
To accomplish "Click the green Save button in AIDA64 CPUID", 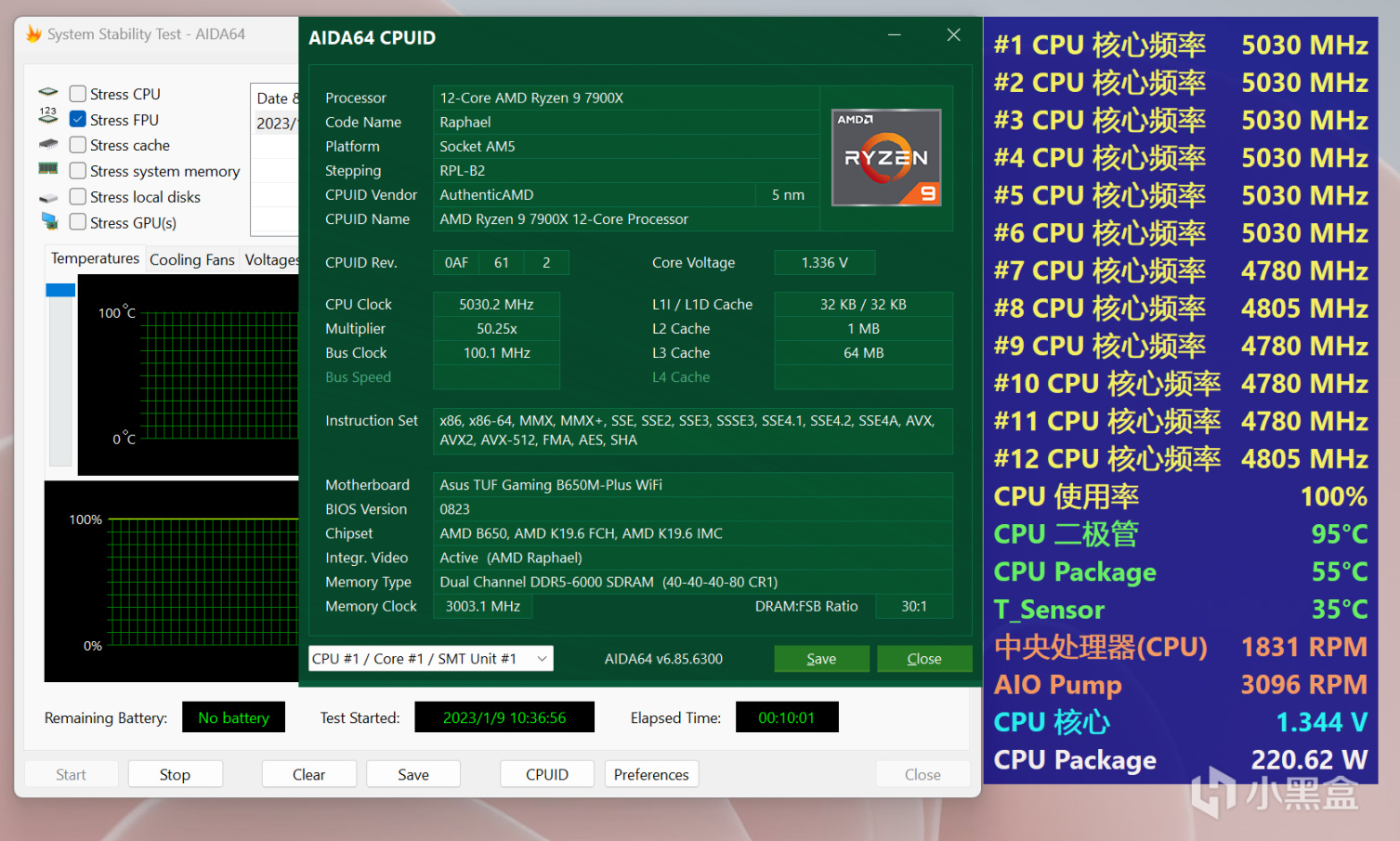I will (x=821, y=659).
